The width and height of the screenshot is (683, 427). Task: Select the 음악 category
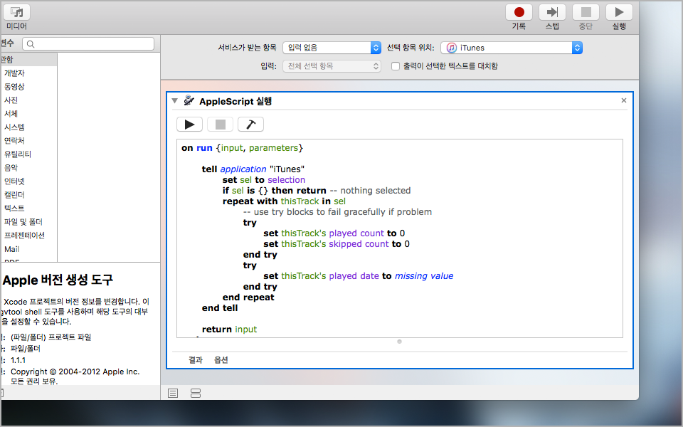tap(11, 168)
